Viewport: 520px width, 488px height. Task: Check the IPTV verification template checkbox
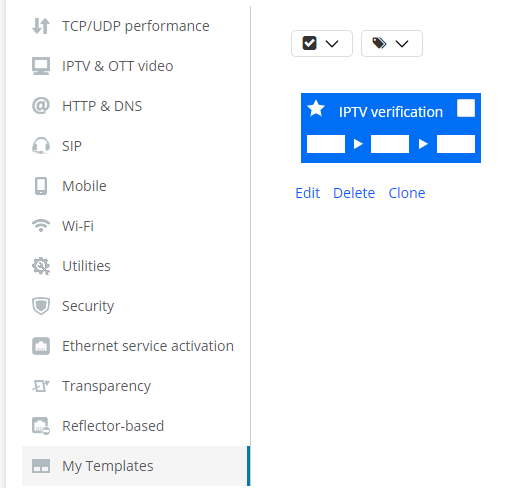pyautogui.click(x=466, y=108)
